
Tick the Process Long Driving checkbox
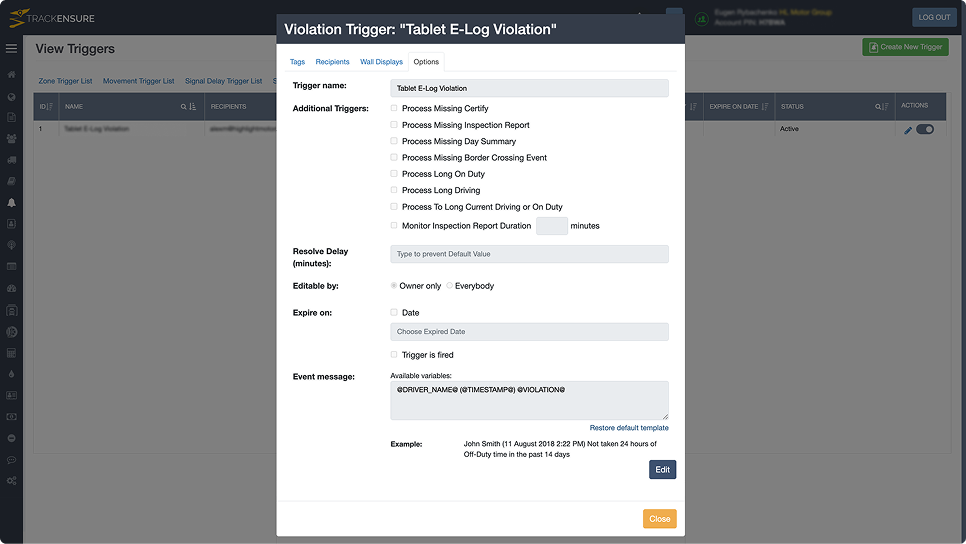(x=394, y=190)
